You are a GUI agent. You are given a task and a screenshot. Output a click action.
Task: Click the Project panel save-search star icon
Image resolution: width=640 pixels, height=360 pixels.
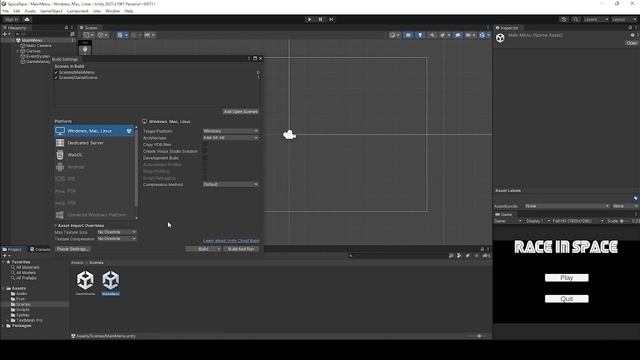[x=476, y=256]
